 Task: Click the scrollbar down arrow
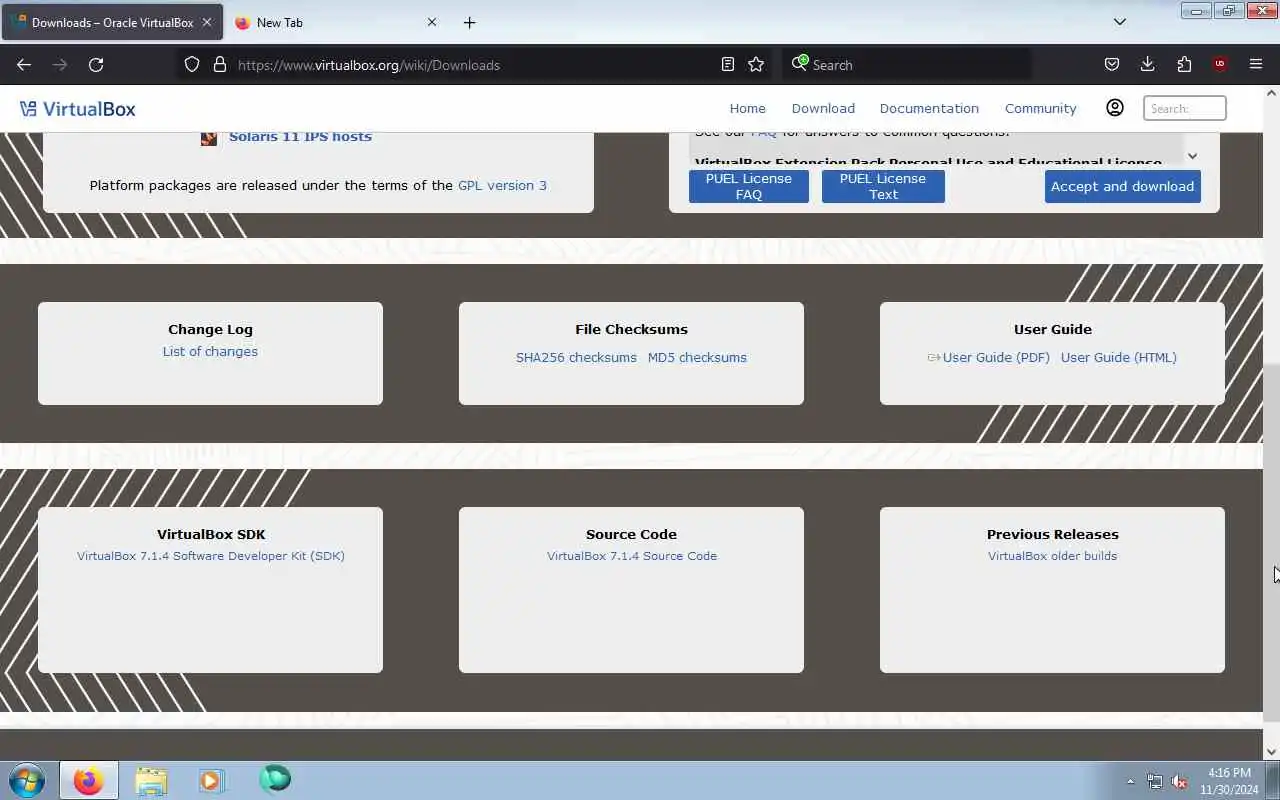(1272, 752)
